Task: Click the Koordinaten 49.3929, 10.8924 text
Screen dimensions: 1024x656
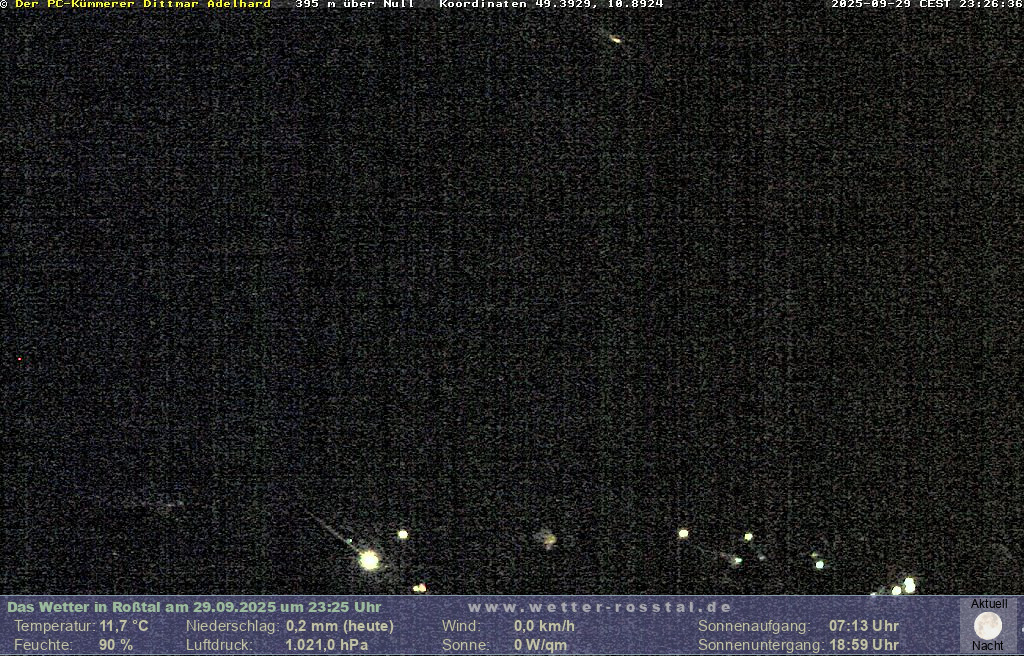Action: point(551,4)
